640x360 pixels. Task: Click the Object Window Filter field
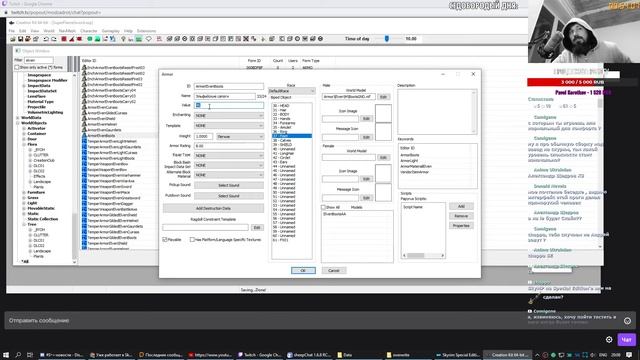click(x=39, y=60)
